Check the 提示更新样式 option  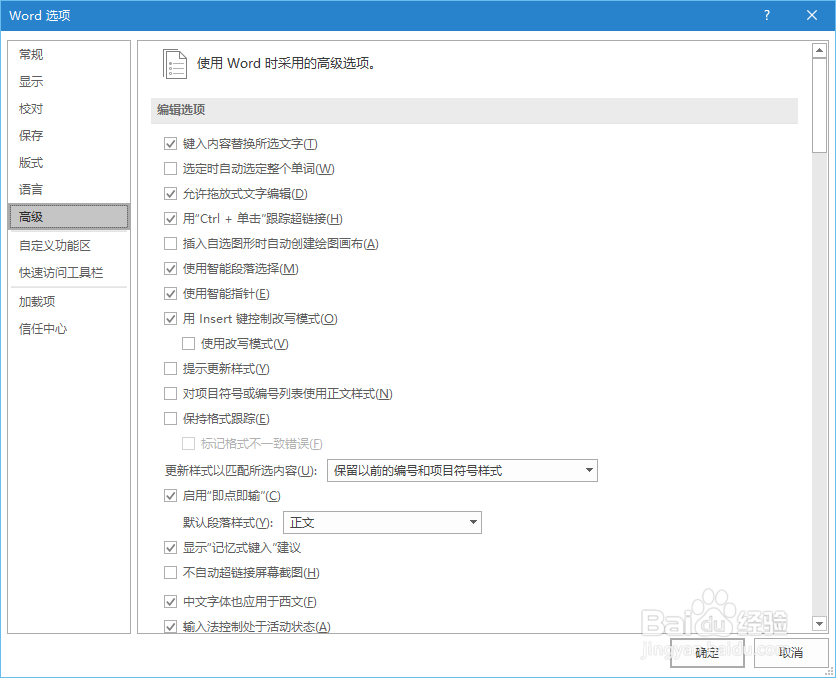tap(171, 368)
